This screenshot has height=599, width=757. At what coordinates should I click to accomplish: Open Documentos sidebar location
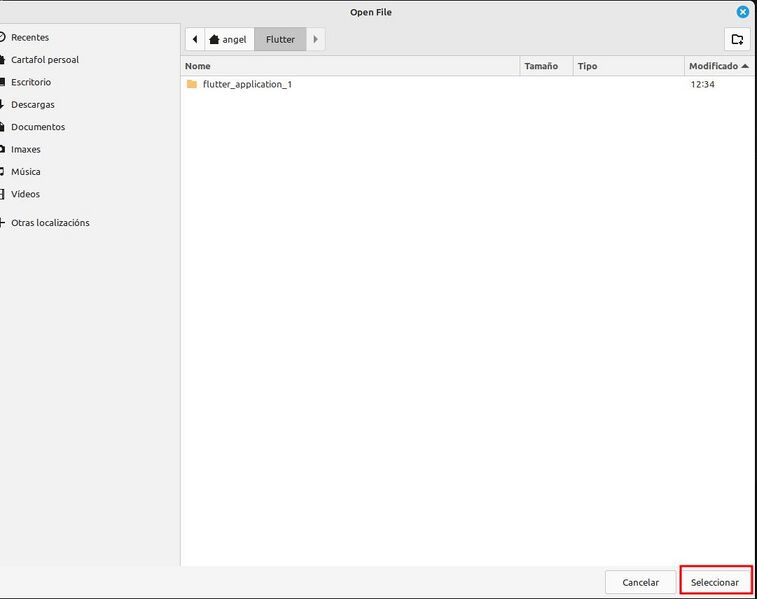pos(90,127)
